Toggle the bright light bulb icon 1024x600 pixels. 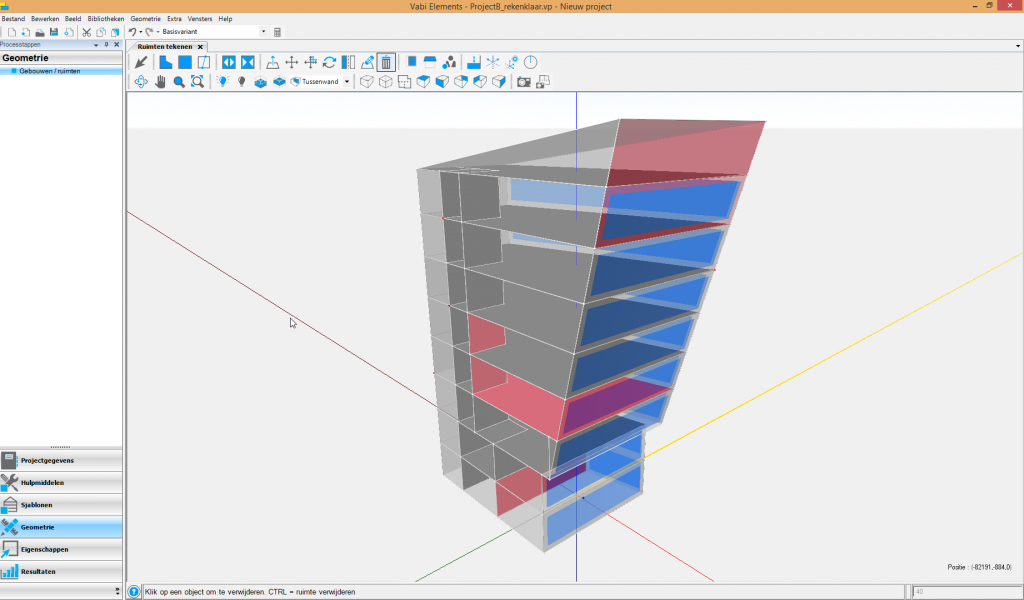coord(222,81)
